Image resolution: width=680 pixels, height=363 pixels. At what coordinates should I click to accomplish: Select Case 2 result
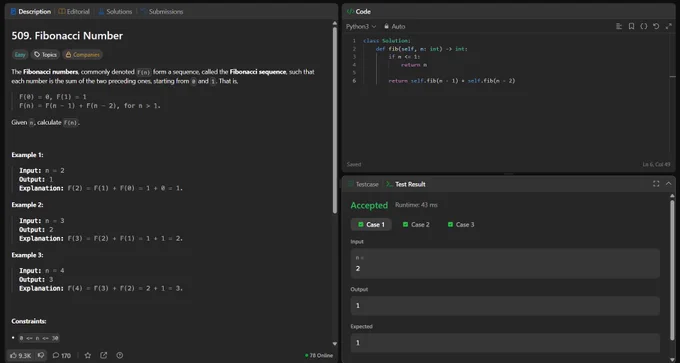pos(416,225)
